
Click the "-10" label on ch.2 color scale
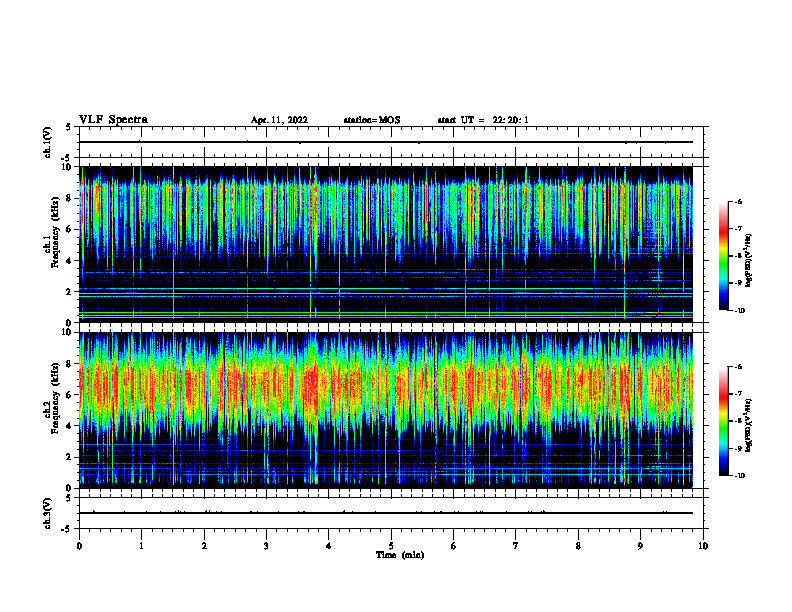(739, 476)
